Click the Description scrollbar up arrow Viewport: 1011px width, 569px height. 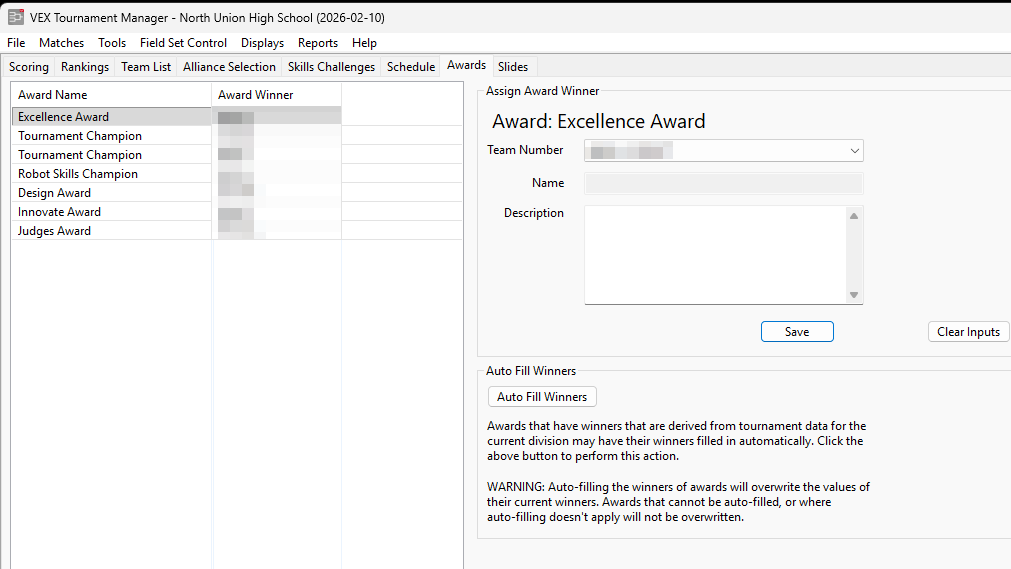click(854, 216)
